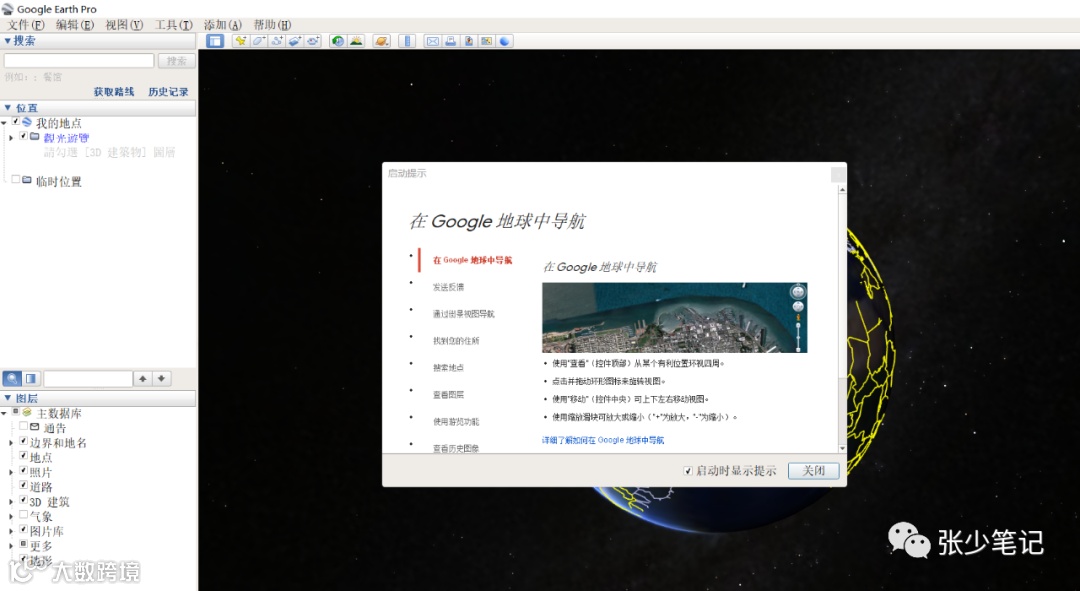This screenshot has width=1080, height=591.
Task: Click the Print toolbar icon
Action: coord(450,41)
